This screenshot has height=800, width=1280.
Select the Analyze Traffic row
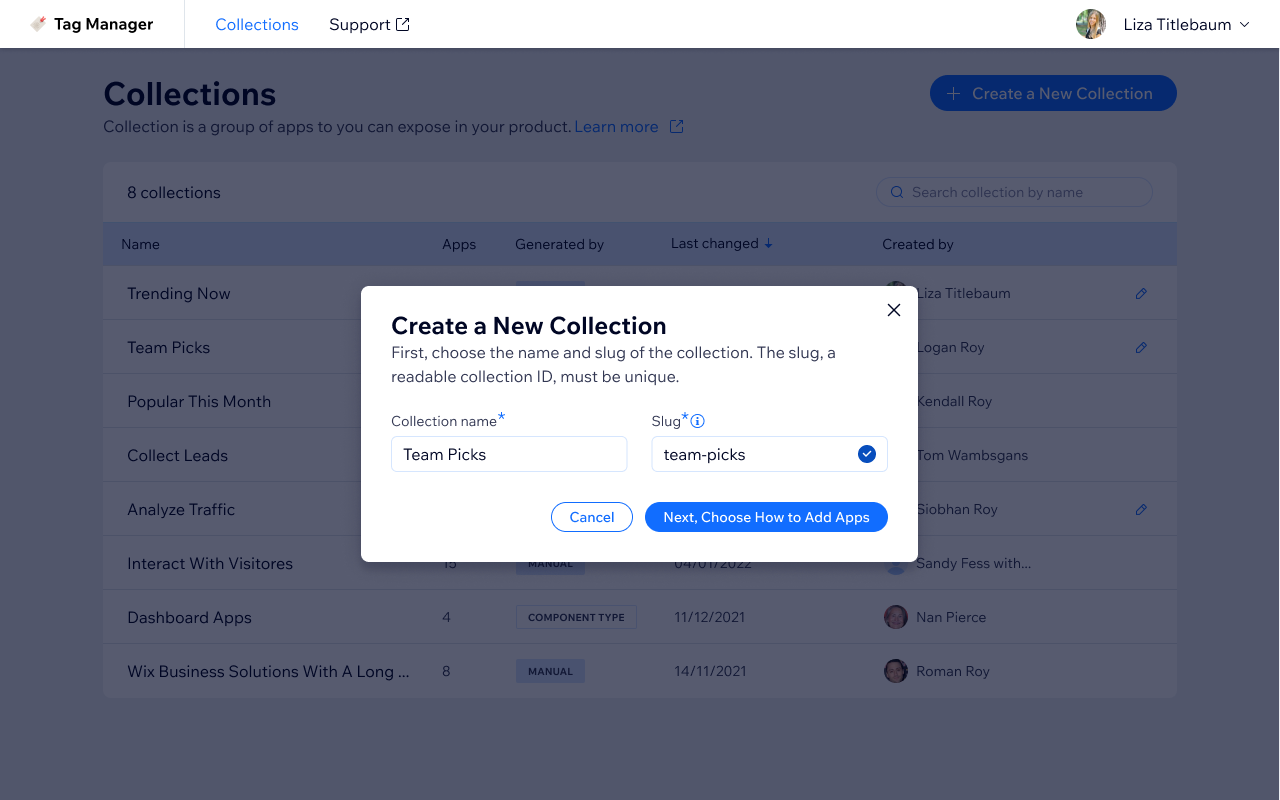click(x=181, y=510)
